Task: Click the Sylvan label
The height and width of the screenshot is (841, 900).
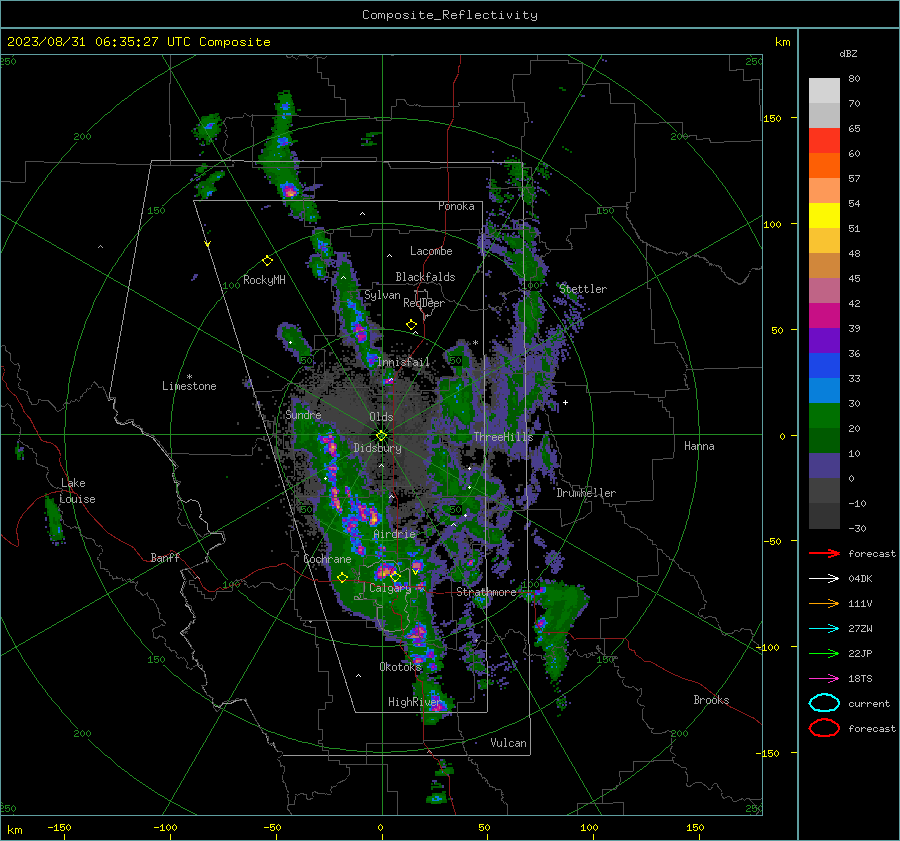Action: (382, 295)
